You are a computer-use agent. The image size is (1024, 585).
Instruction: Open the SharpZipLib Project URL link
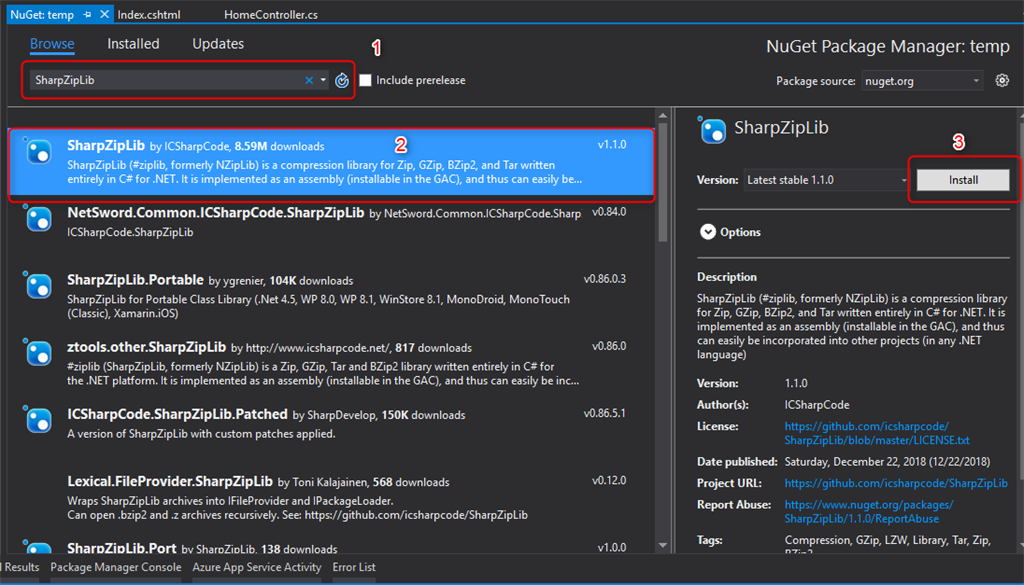896,483
